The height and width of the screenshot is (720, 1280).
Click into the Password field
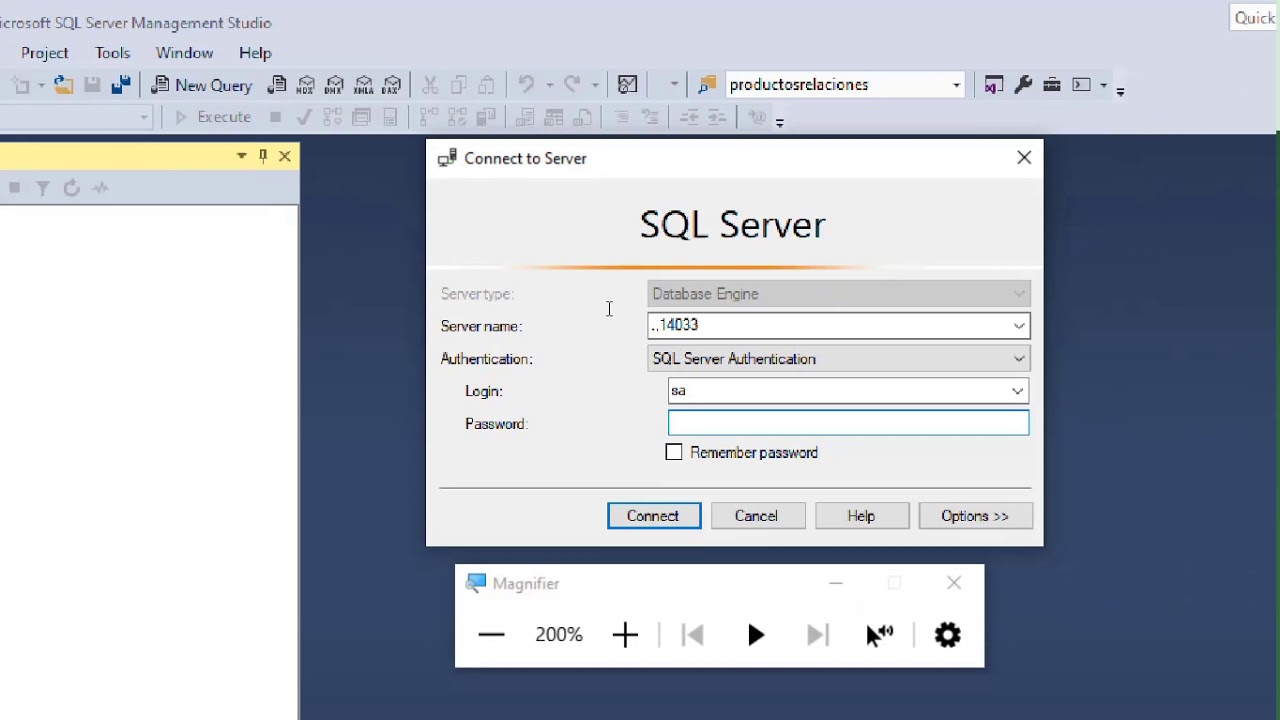click(x=848, y=423)
